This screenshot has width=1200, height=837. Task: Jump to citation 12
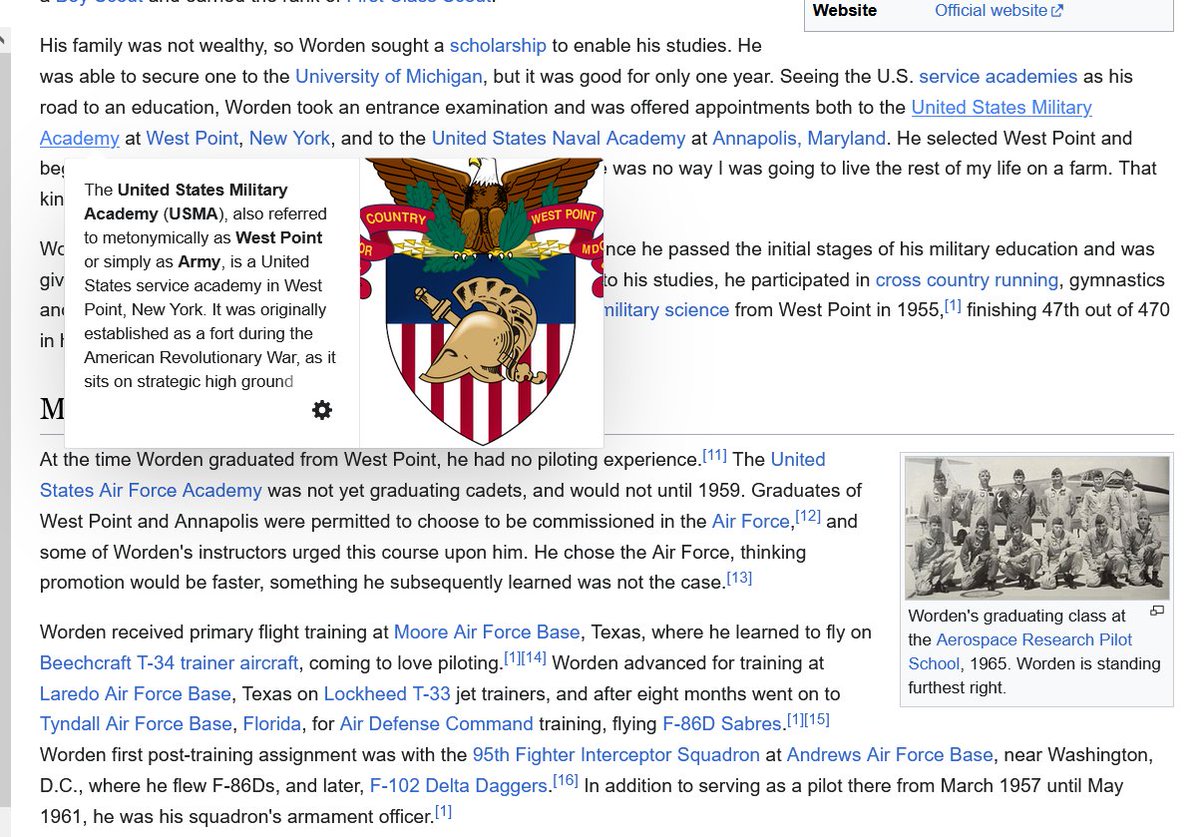click(x=808, y=516)
